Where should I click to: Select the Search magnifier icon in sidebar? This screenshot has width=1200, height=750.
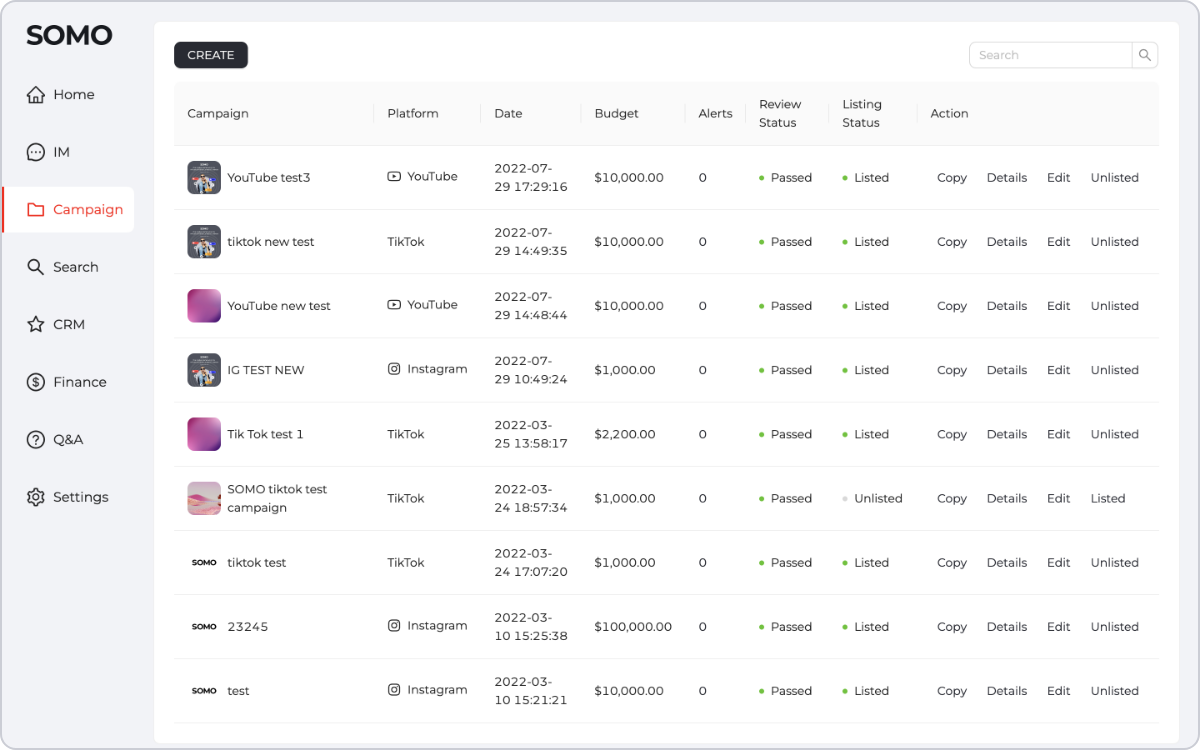point(36,267)
